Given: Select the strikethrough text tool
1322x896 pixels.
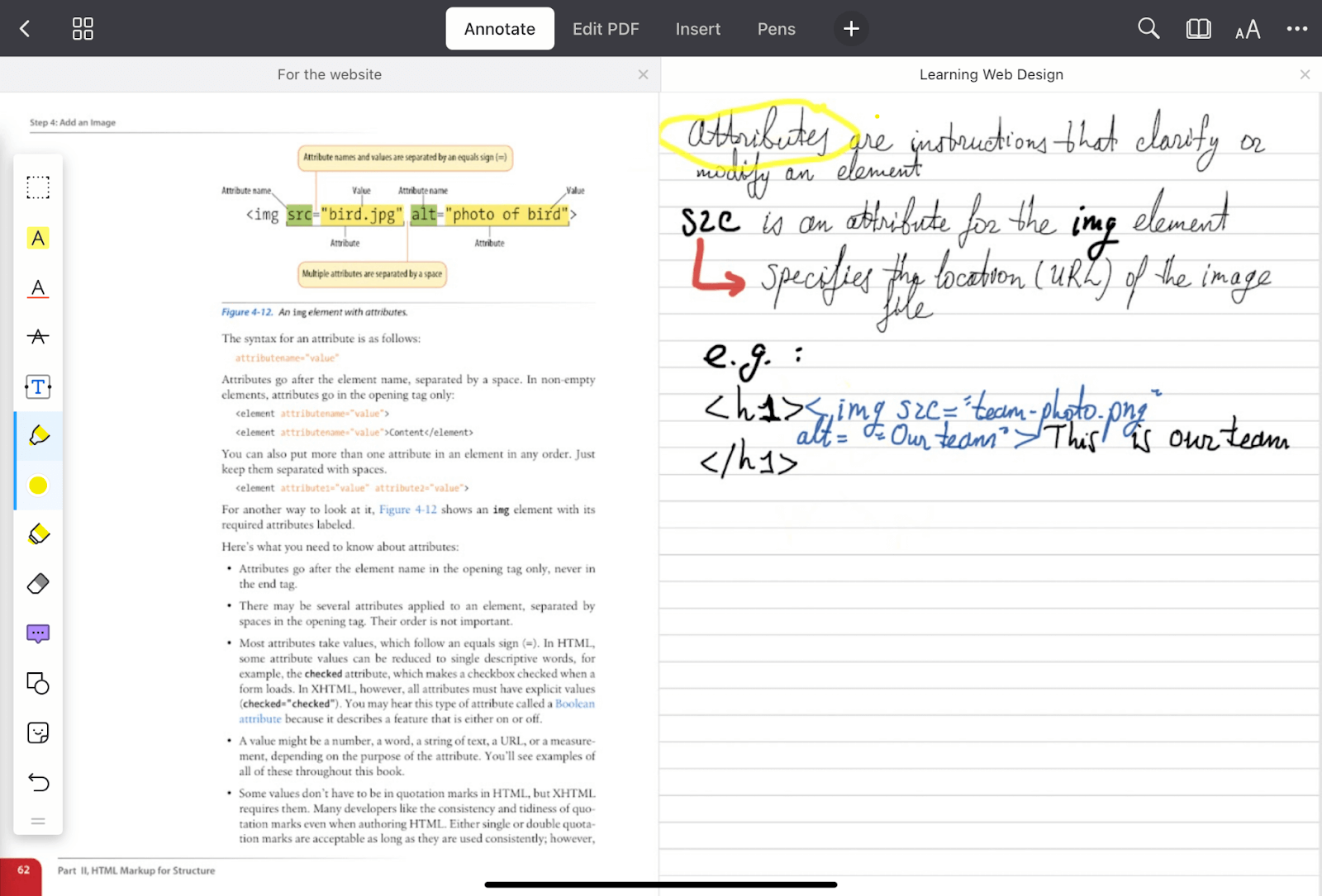Looking at the screenshot, I should point(38,337).
